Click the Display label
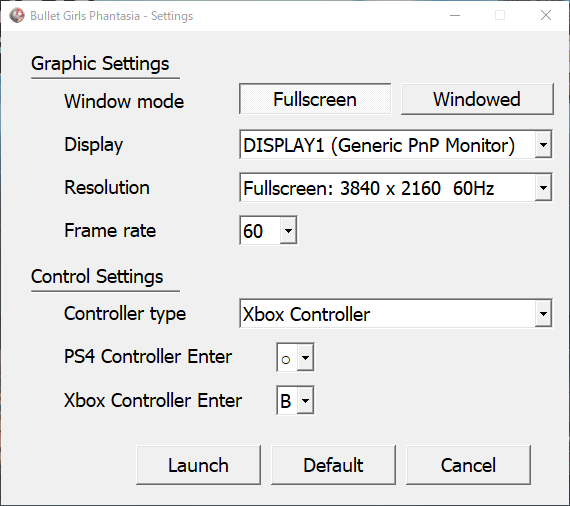This screenshot has width=570, height=506. [93, 145]
